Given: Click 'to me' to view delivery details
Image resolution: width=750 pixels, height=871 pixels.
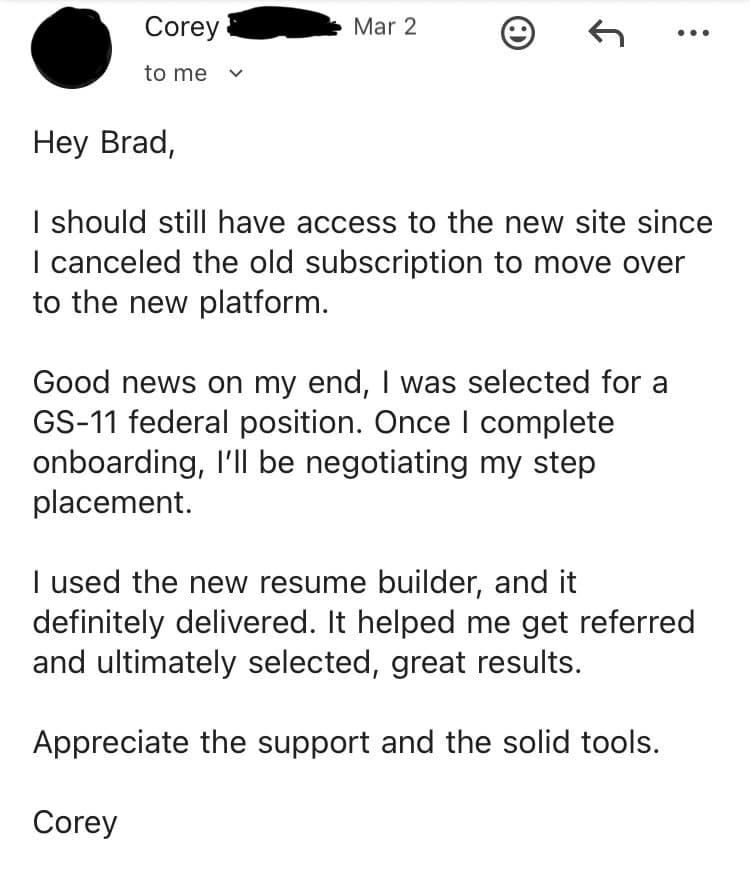Looking at the screenshot, I should (x=176, y=72).
